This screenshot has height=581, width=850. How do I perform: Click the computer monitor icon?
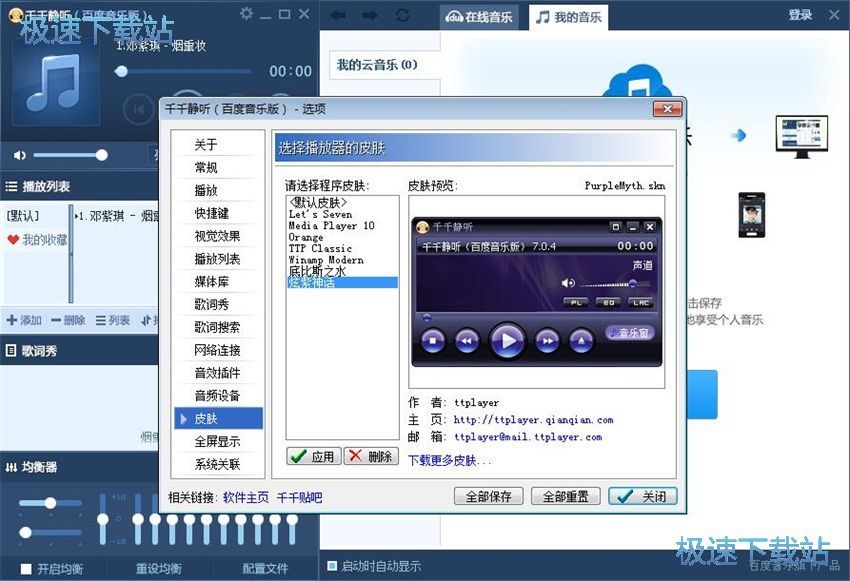point(802,137)
